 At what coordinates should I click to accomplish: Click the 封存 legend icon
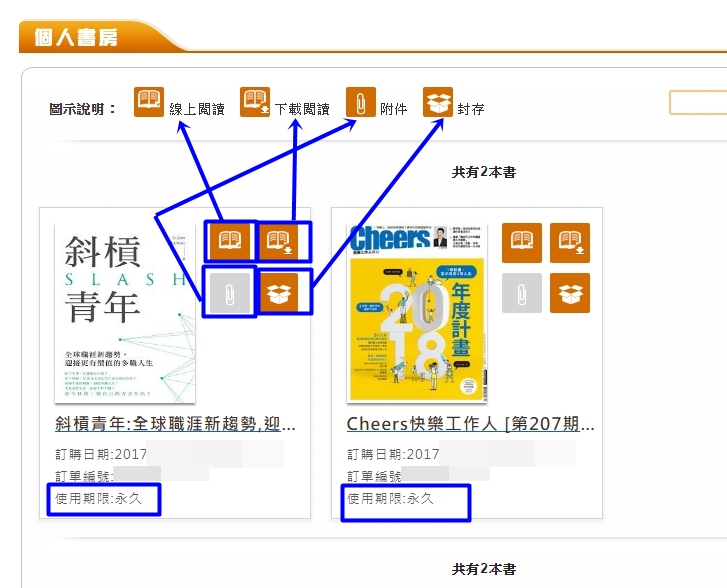point(438,103)
